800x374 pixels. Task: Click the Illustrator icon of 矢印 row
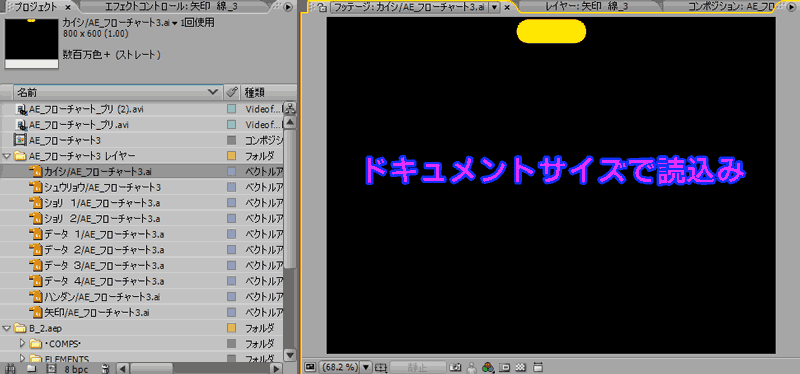point(36,312)
